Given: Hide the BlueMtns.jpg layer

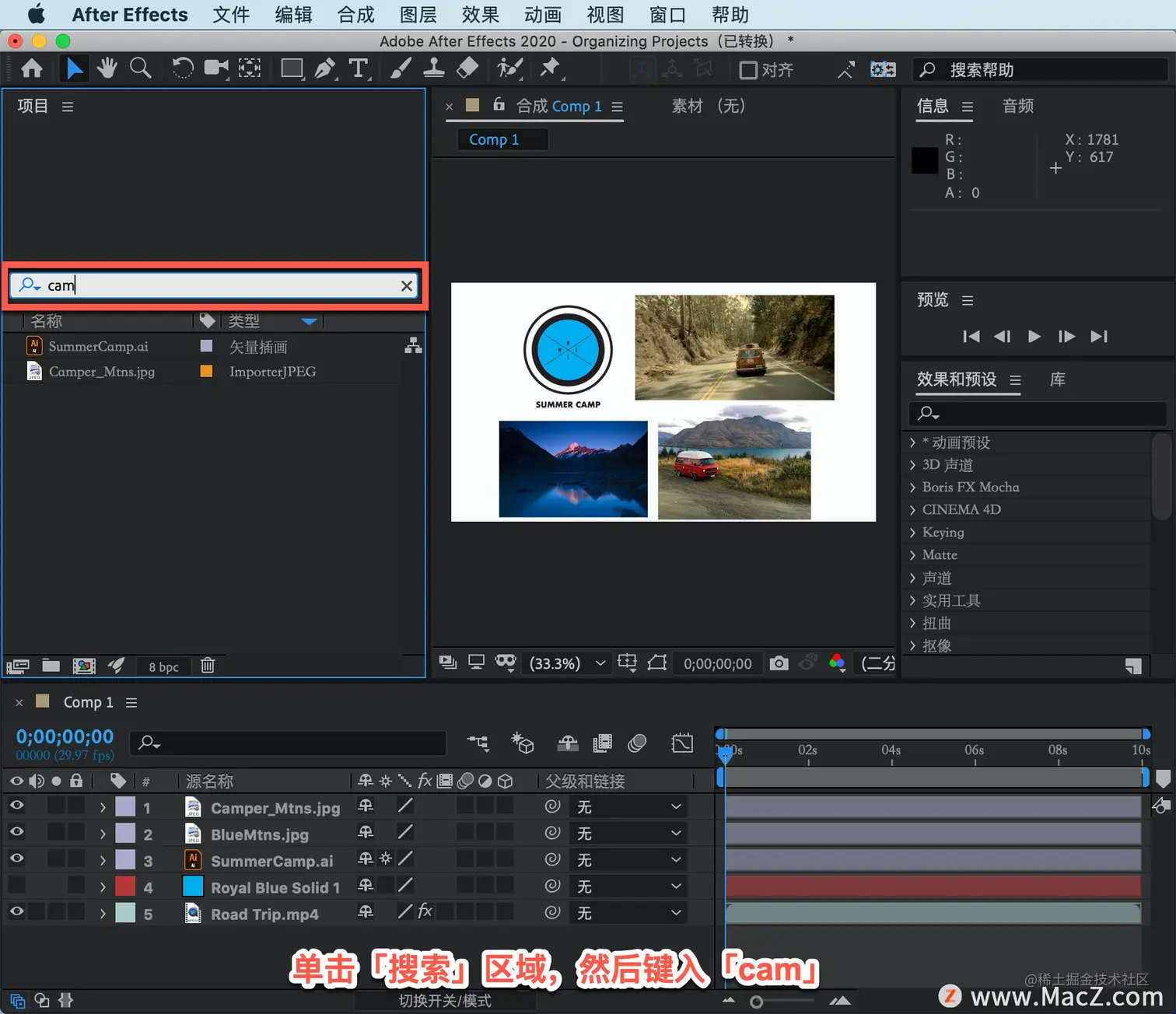Looking at the screenshot, I should 16,832.
